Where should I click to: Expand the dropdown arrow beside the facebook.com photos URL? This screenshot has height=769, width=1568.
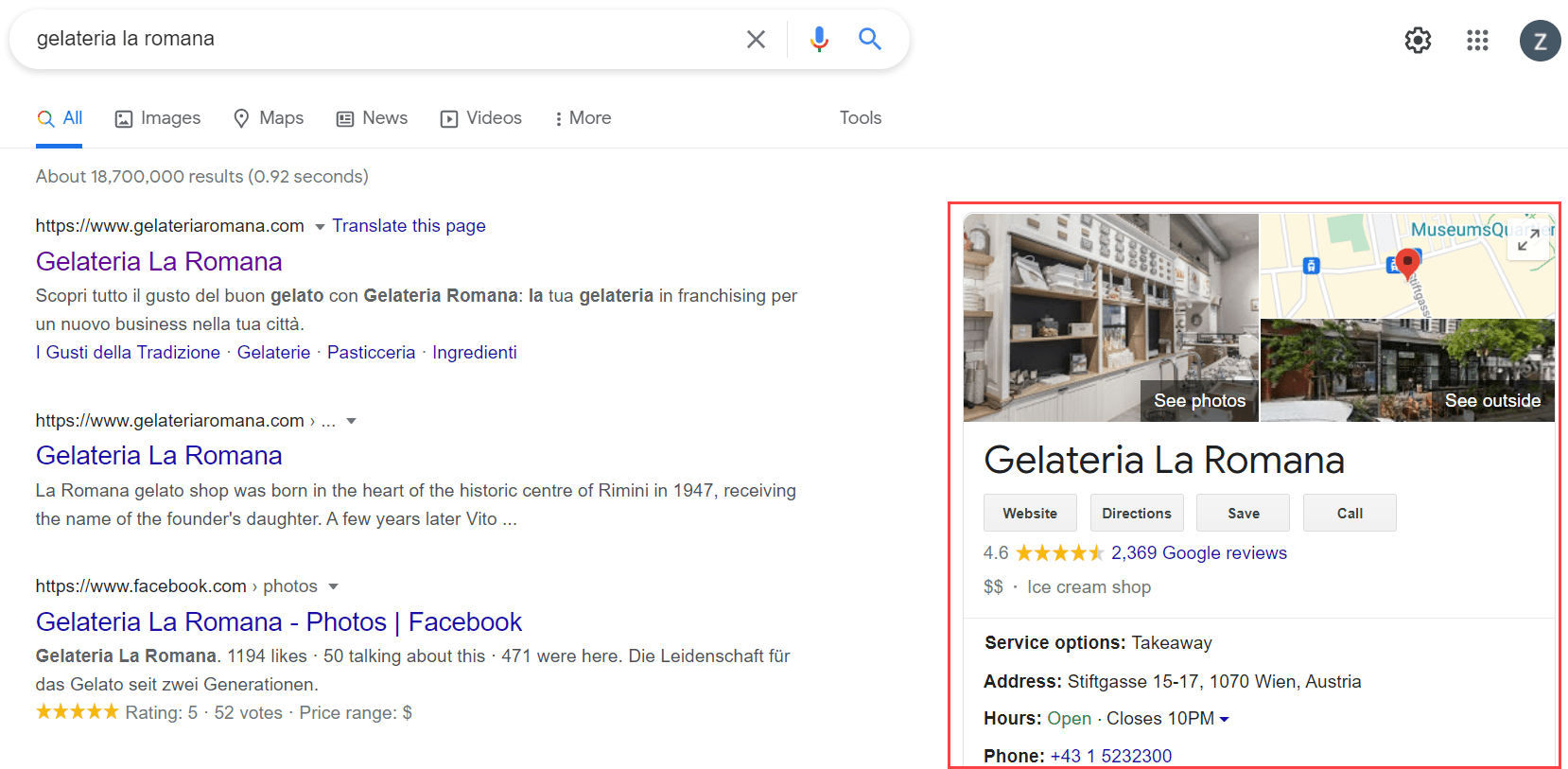pyautogui.click(x=333, y=586)
